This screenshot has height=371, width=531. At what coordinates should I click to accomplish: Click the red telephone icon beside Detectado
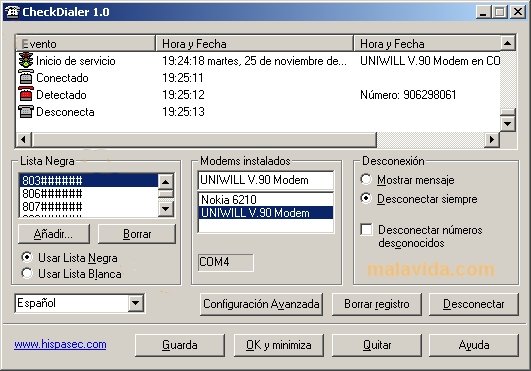(26, 94)
